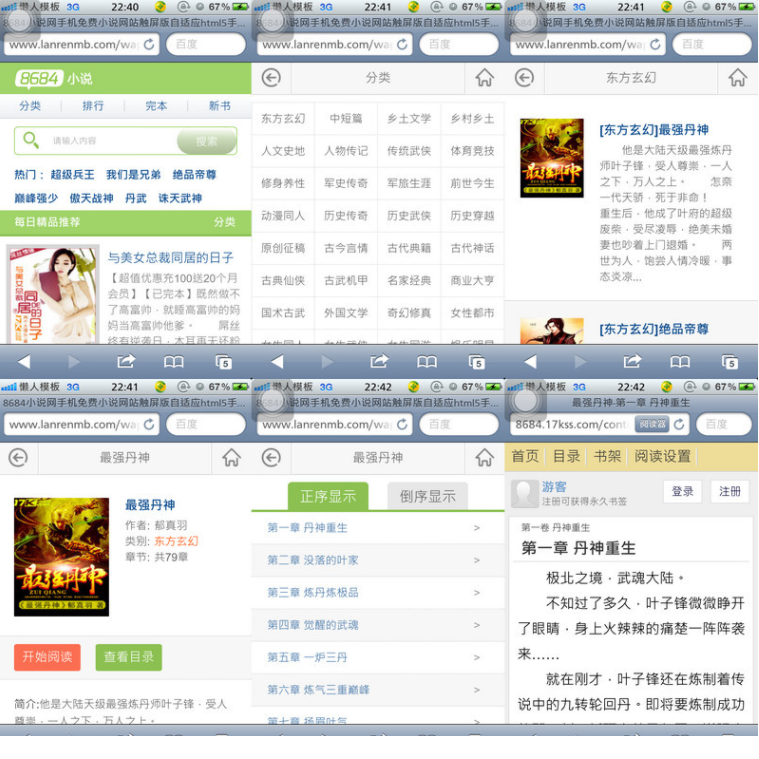Open chevron on 第五章 一炉三丹 row
The height and width of the screenshot is (759, 759).
tap(477, 657)
